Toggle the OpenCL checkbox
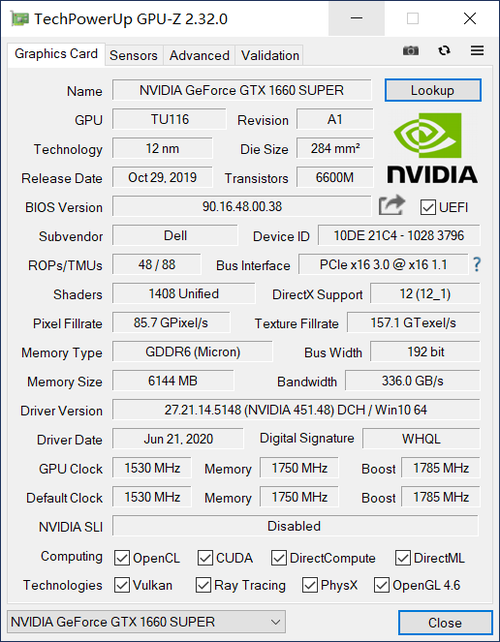Viewport: 500px width, 642px height. pyautogui.click(x=122, y=558)
